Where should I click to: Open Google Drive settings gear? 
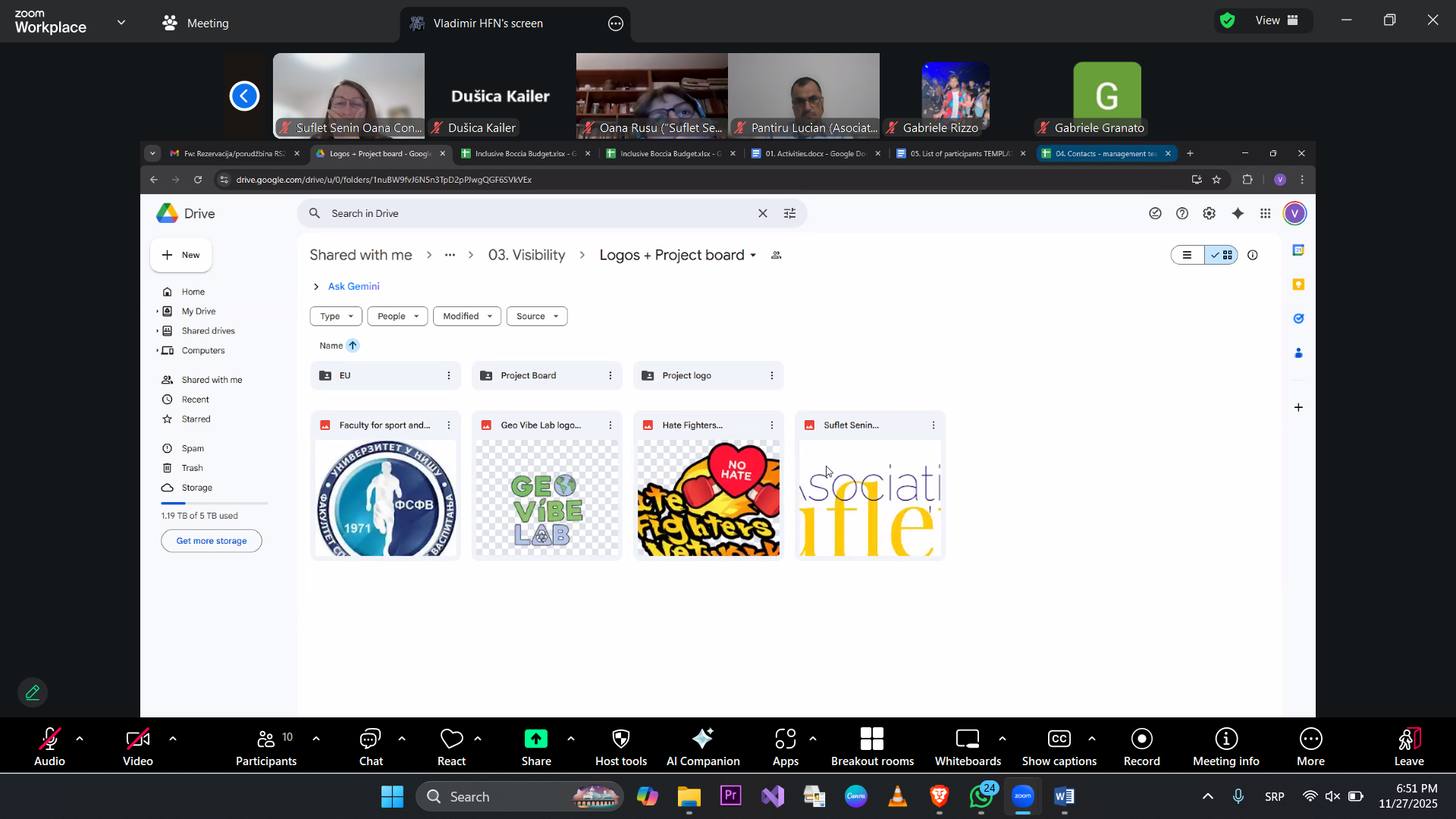pyautogui.click(x=1209, y=214)
